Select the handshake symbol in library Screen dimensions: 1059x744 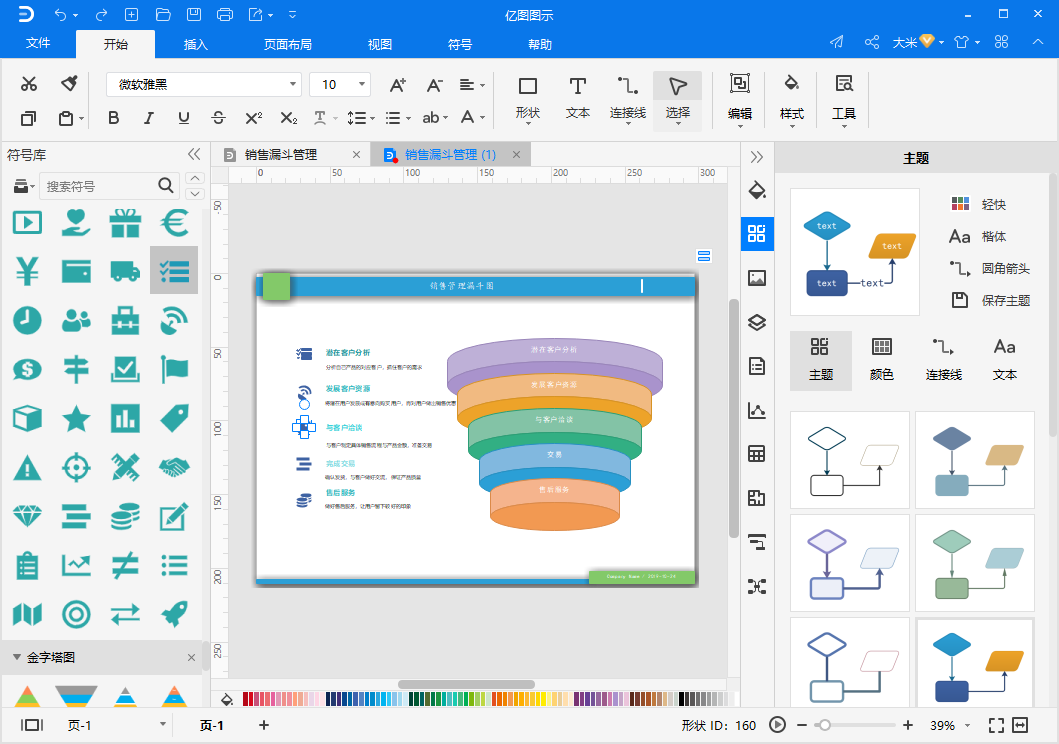click(x=174, y=467)
